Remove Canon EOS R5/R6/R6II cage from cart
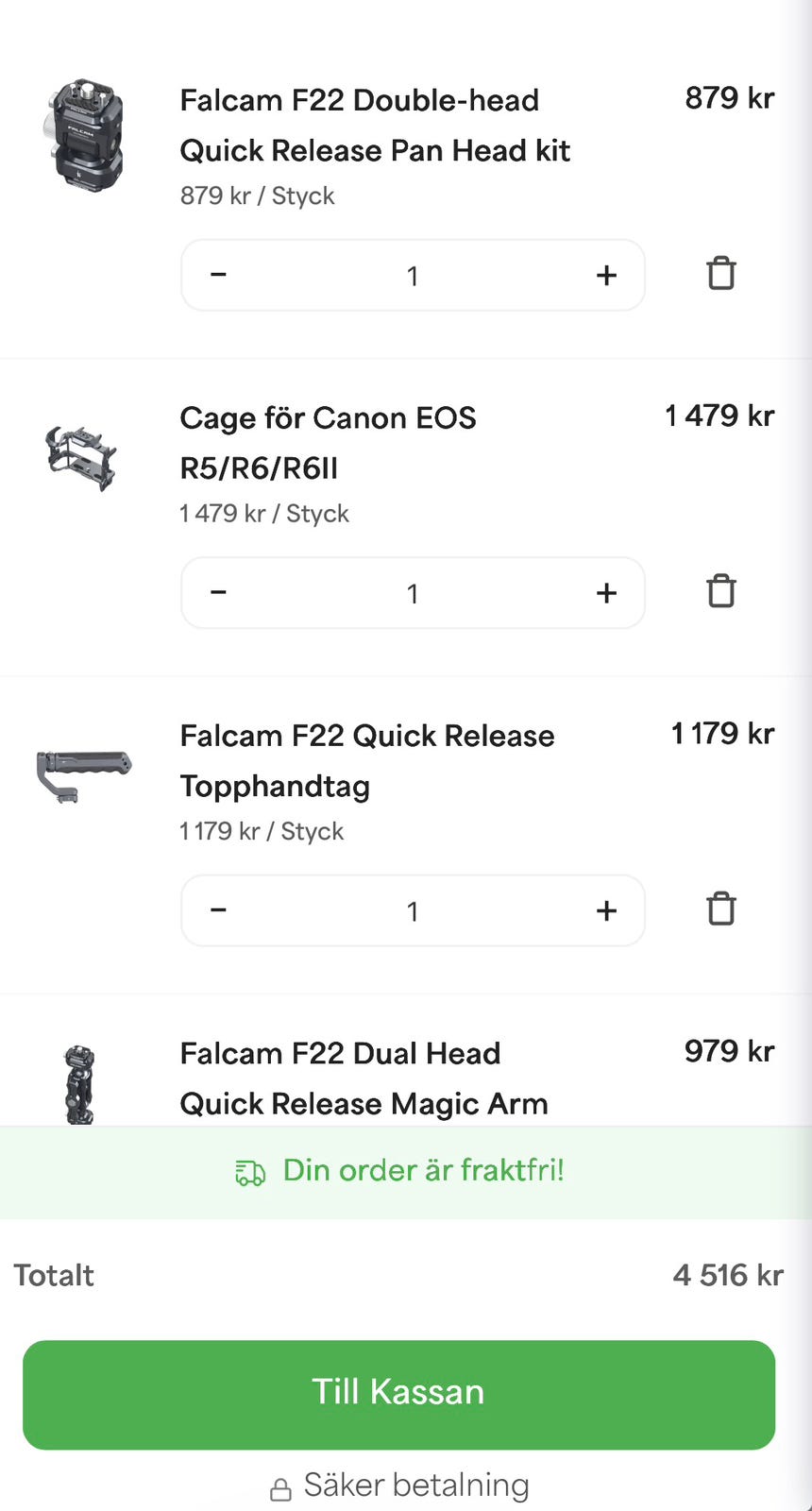This screenshot has height=1511, width=812. click(x=720, y=592)
